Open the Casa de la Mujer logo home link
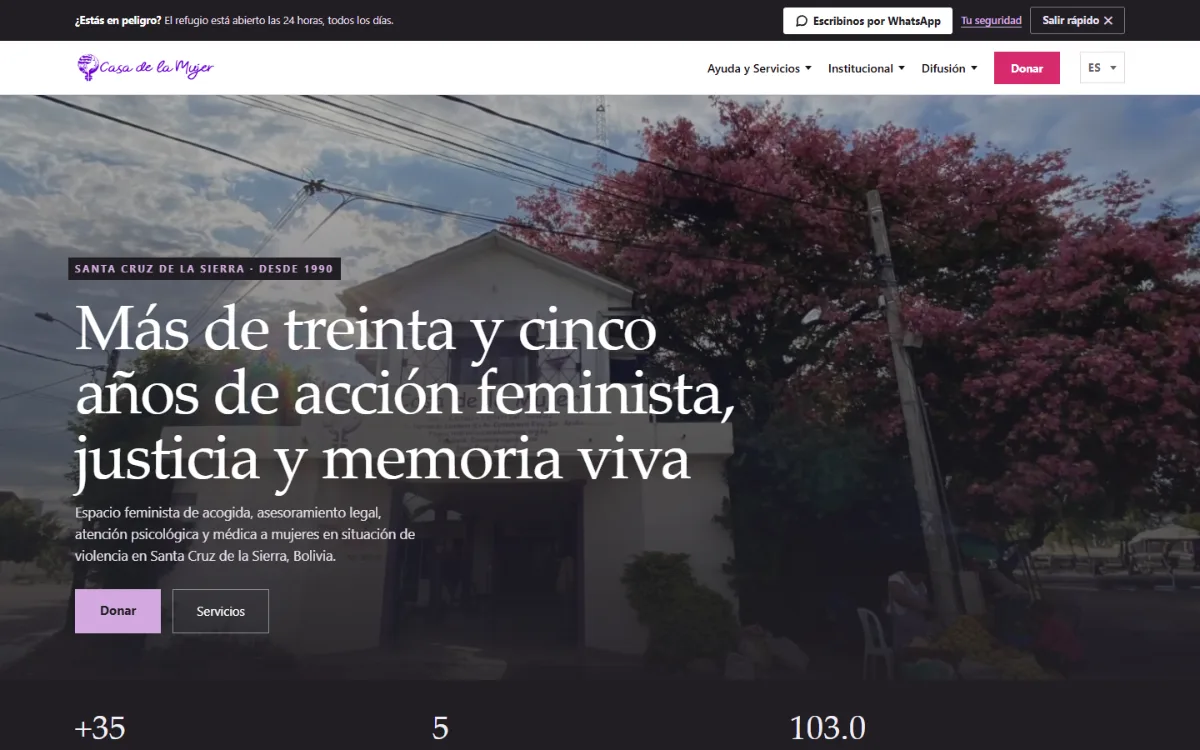The width and height of the screenshot is (1200, 750). (146, 68)
